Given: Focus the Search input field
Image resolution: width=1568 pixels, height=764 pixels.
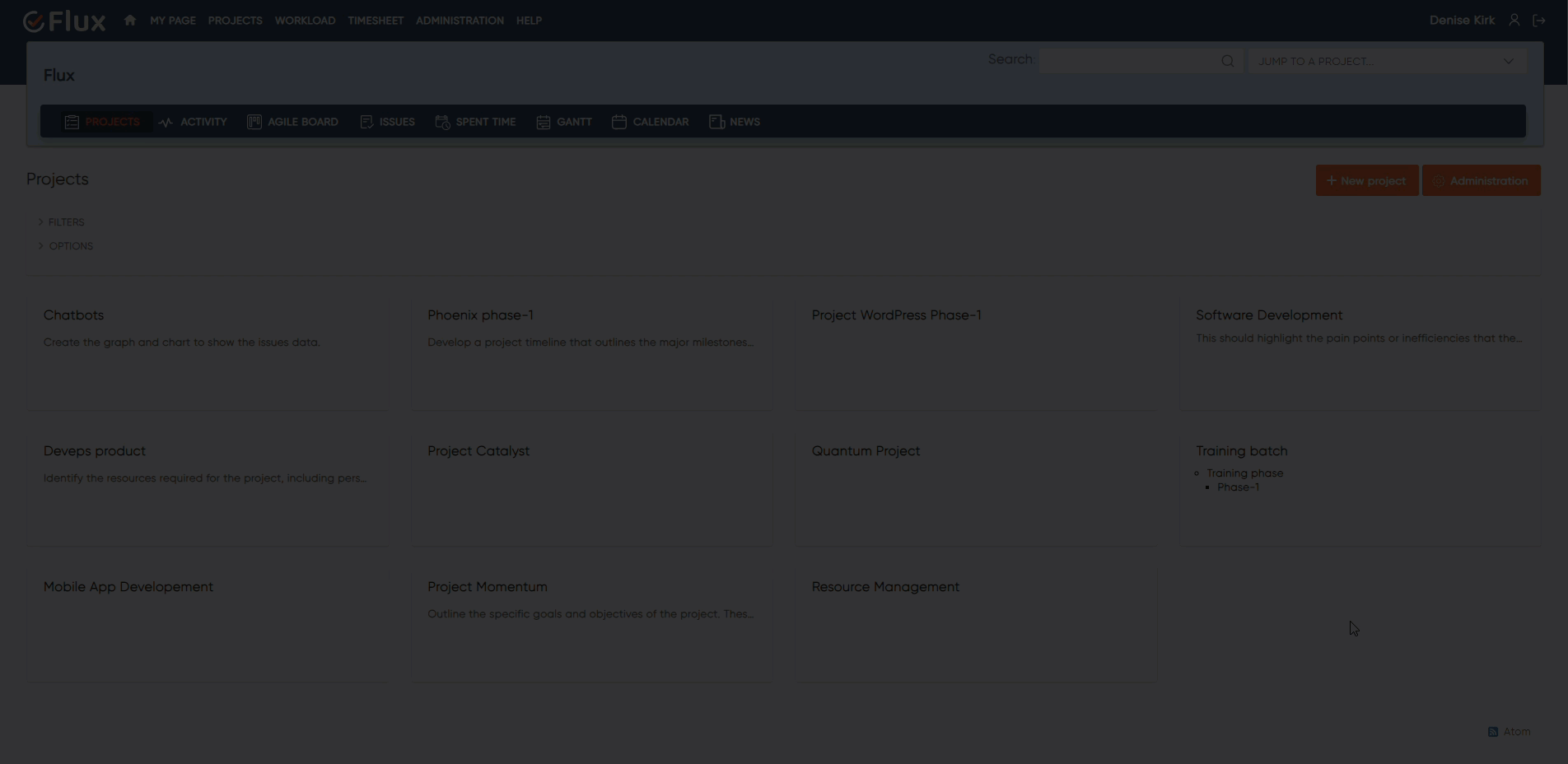Looking at the screenshot, I should pyautogui.click(x=1128, y=61).
